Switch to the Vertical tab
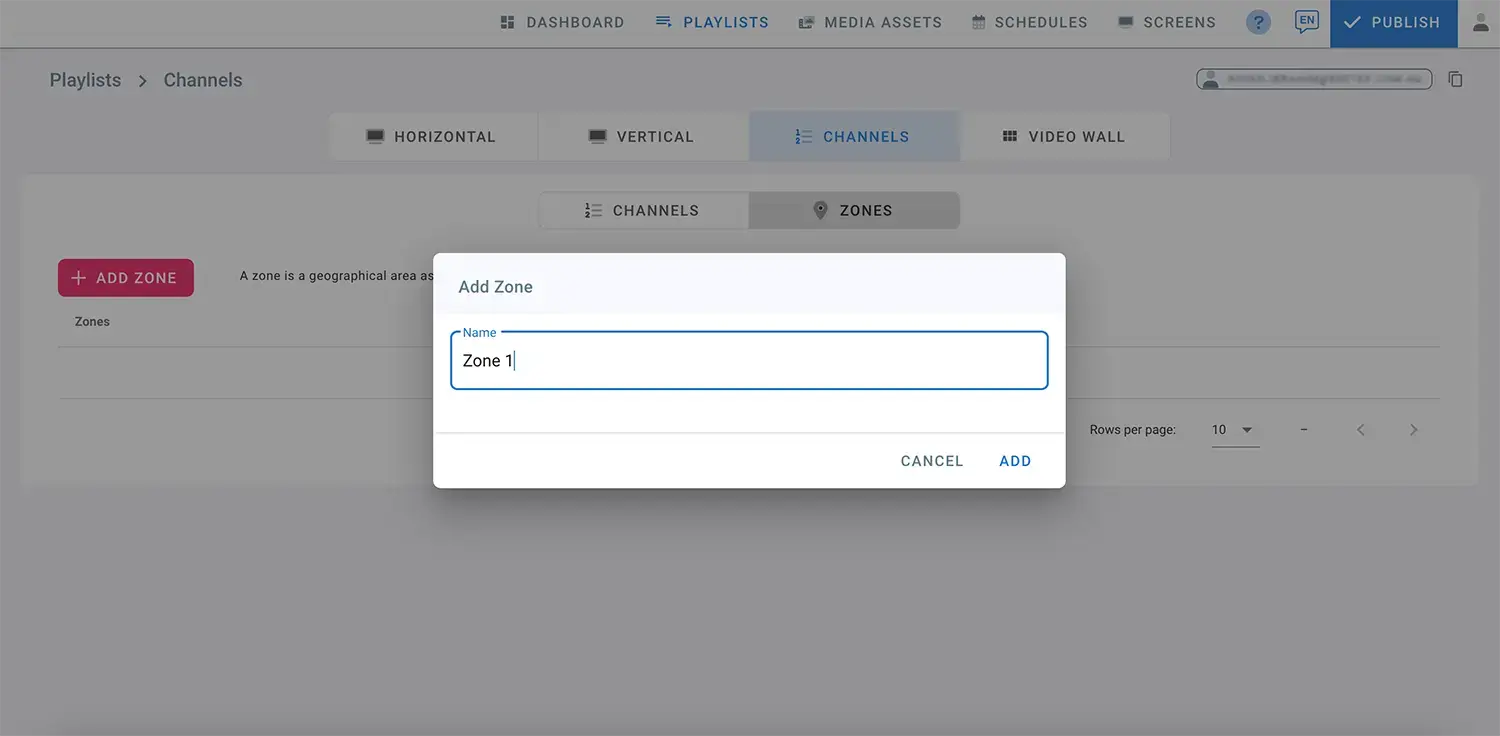The image size is (1500, 736). 642,137
